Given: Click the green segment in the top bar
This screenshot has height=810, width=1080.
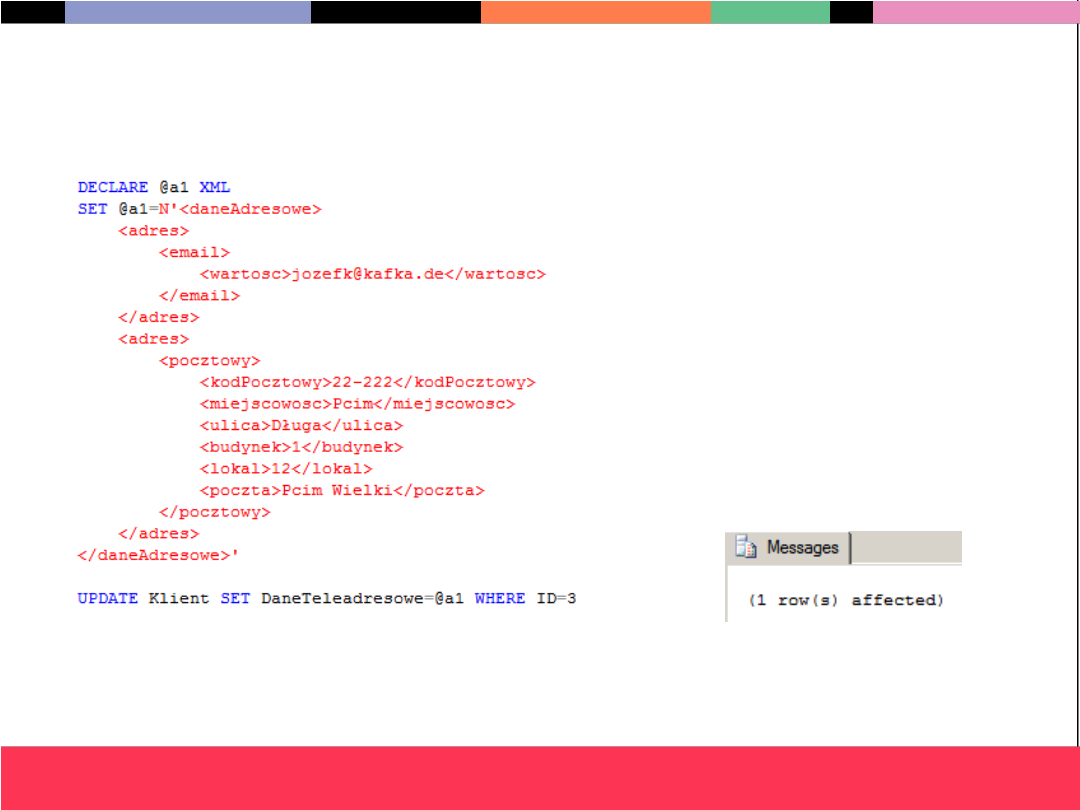Looking at the screenshot, I should 770,12.
